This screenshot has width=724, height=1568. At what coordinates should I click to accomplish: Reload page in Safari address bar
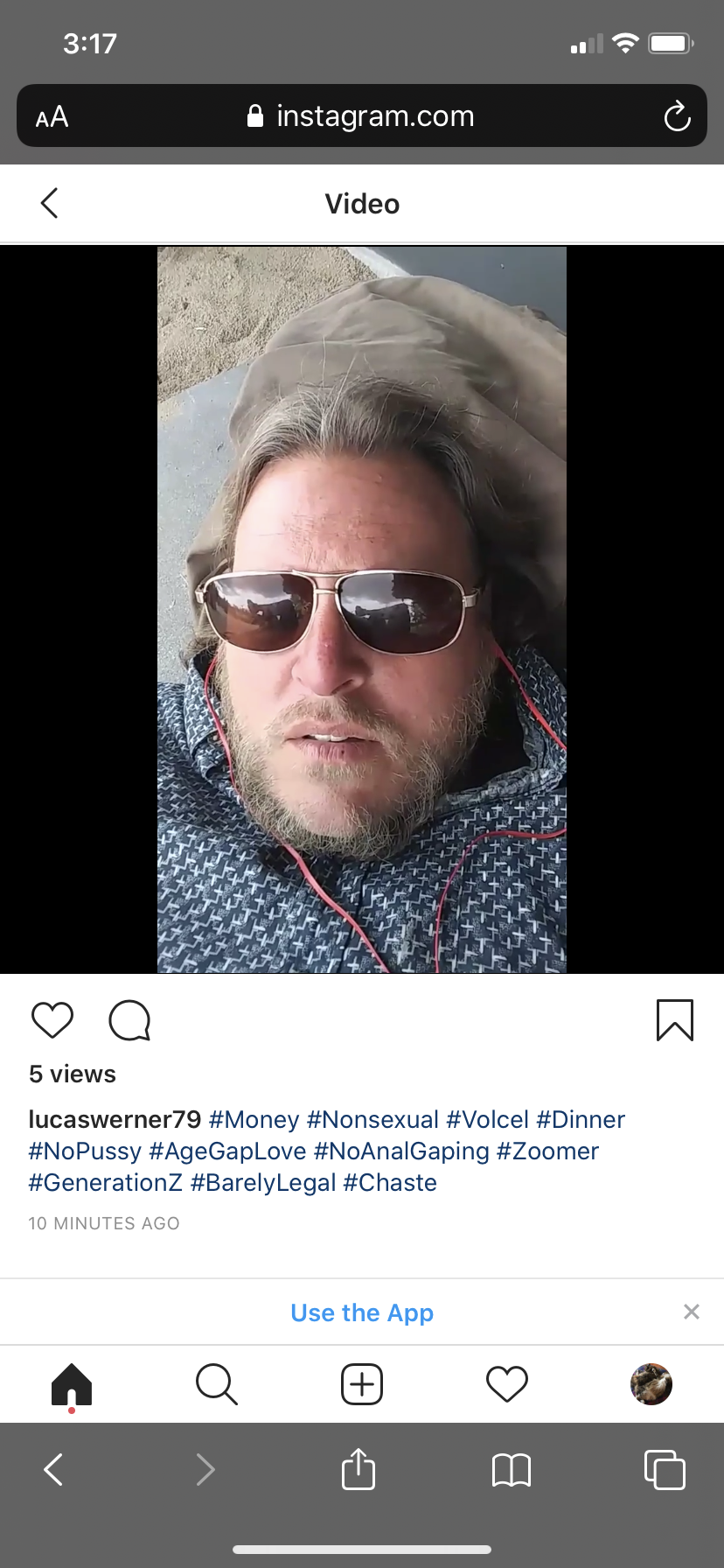pyautogui.click(x=677, y=116)
